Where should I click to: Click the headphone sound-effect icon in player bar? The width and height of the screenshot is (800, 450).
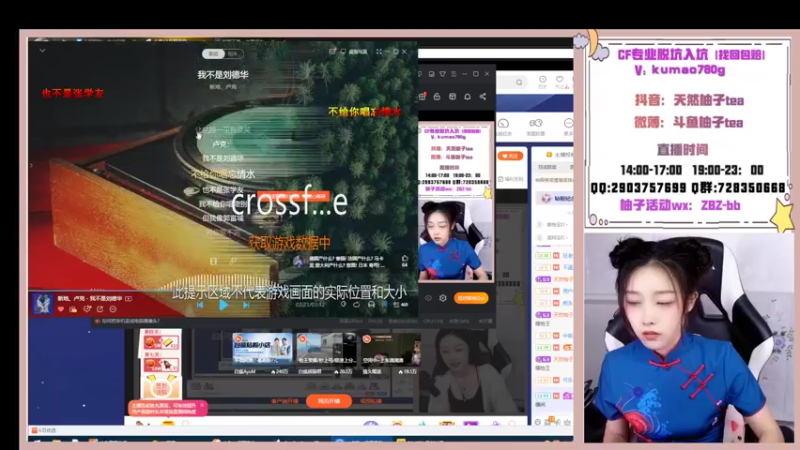point(371,305)
